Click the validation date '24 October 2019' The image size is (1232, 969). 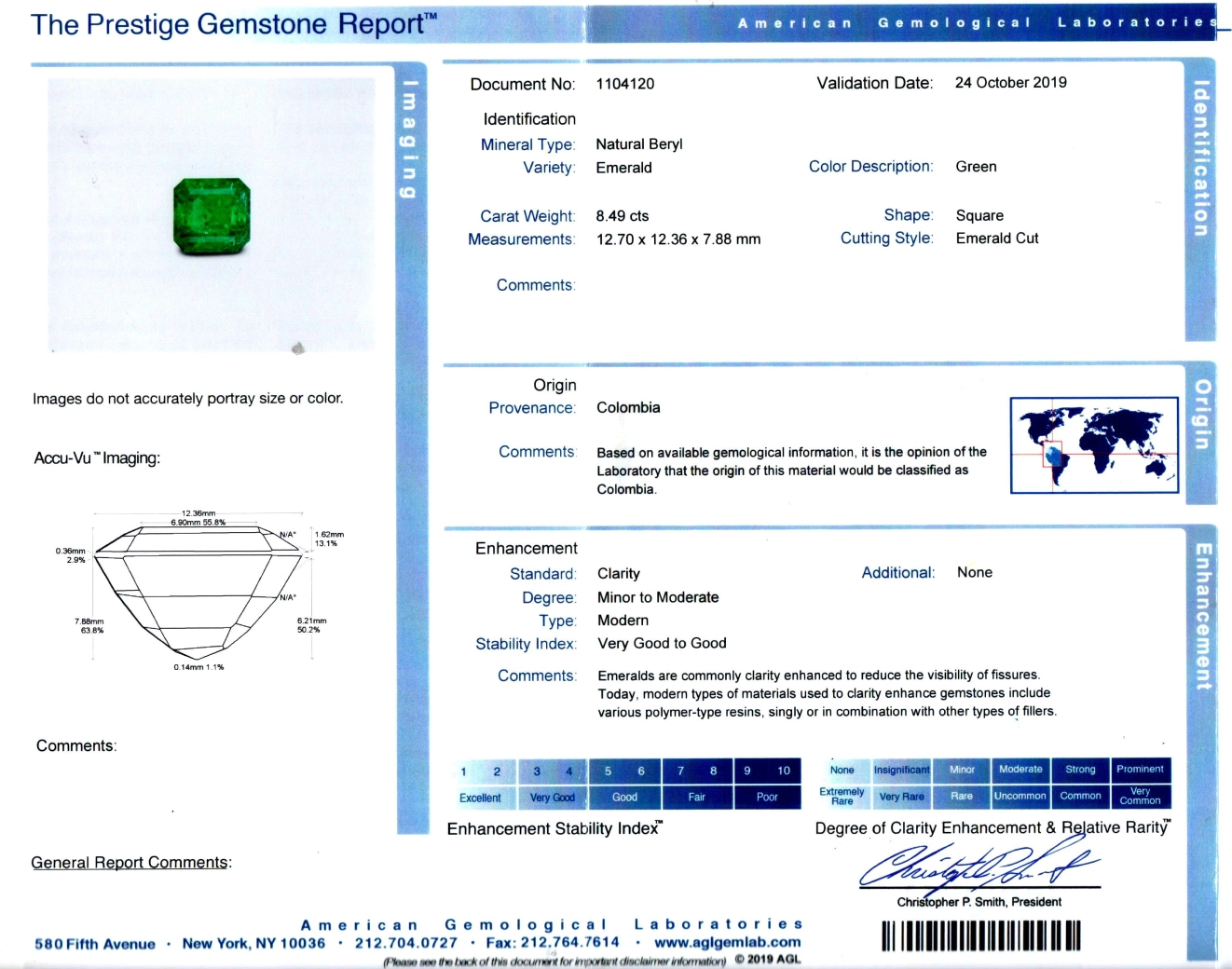(1011, 83)
